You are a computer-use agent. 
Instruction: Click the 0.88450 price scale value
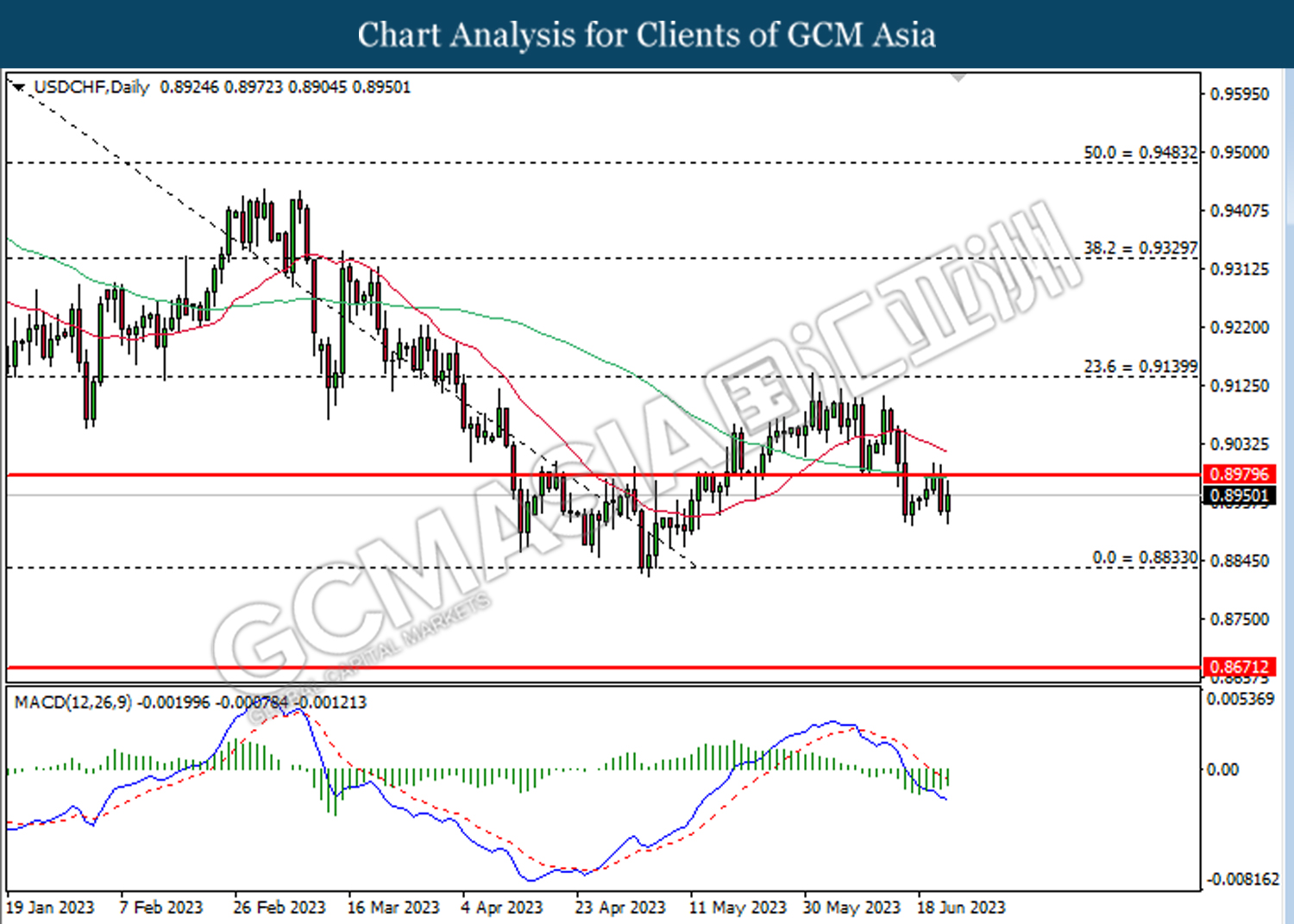[1240, 561]
